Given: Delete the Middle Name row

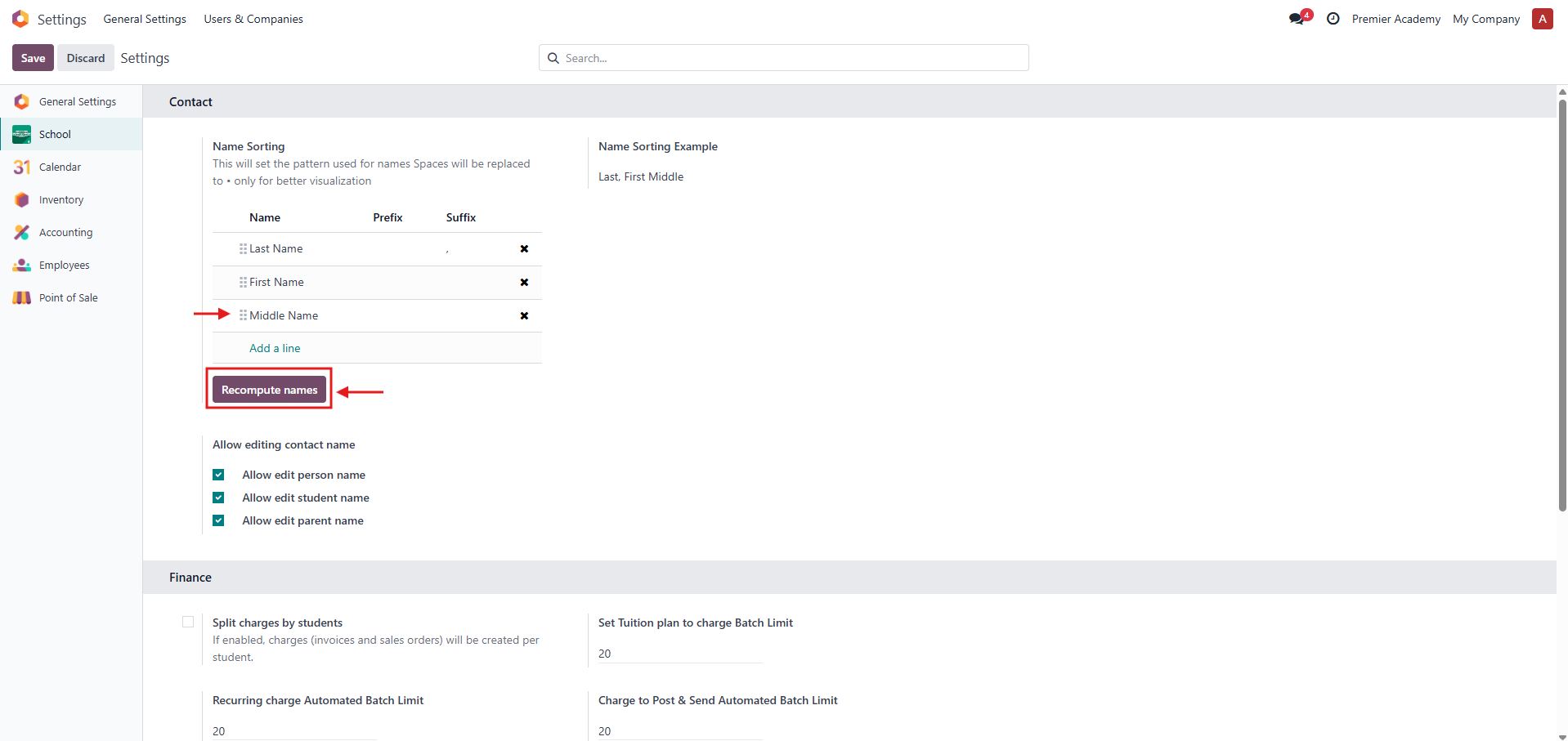Looking at the screenshot, I should pyautogui.click(x=524, y=316).
